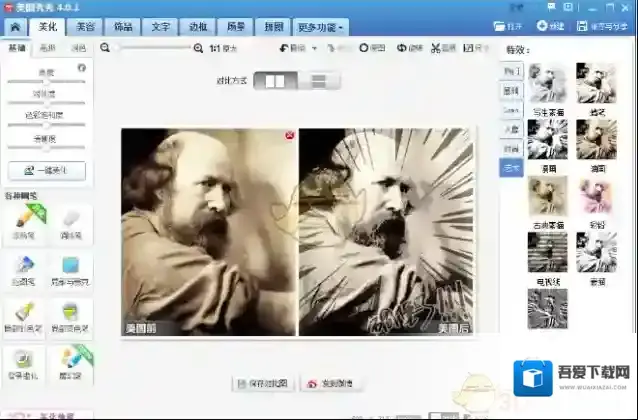Select the Sketch (写生素描) effect thumbnail
This screenshot has width=638, height=420.
pyautogui.click(x=547, y=83)
